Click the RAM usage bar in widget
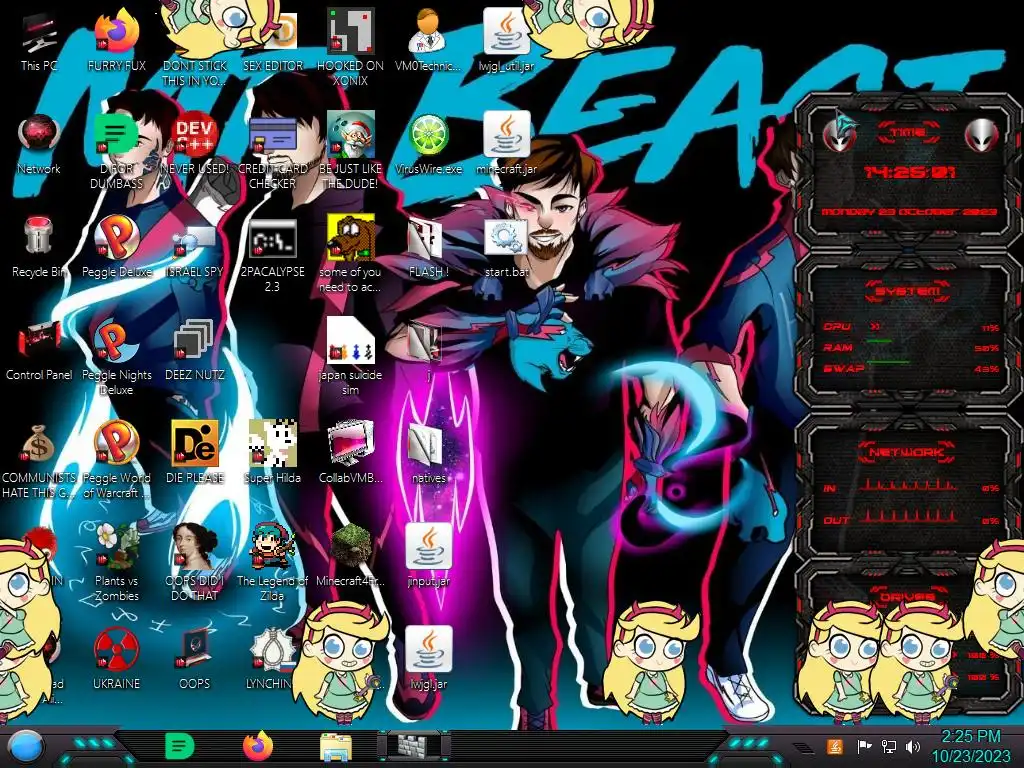The image size is (1024, 768). pyautogui.click(x=879, y=340)
